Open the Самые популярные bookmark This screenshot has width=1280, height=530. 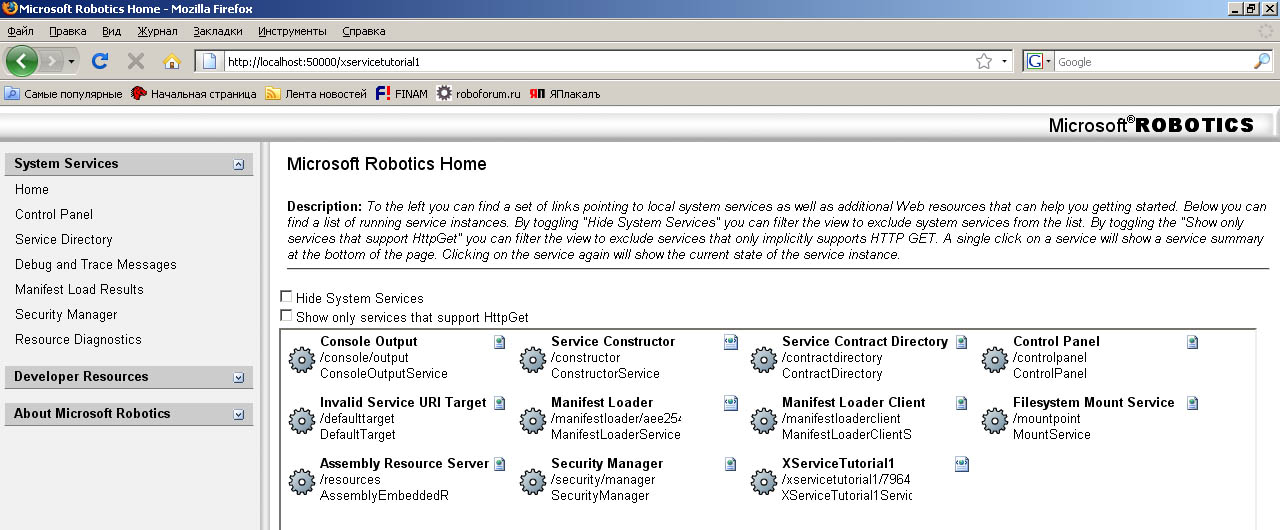63,94
